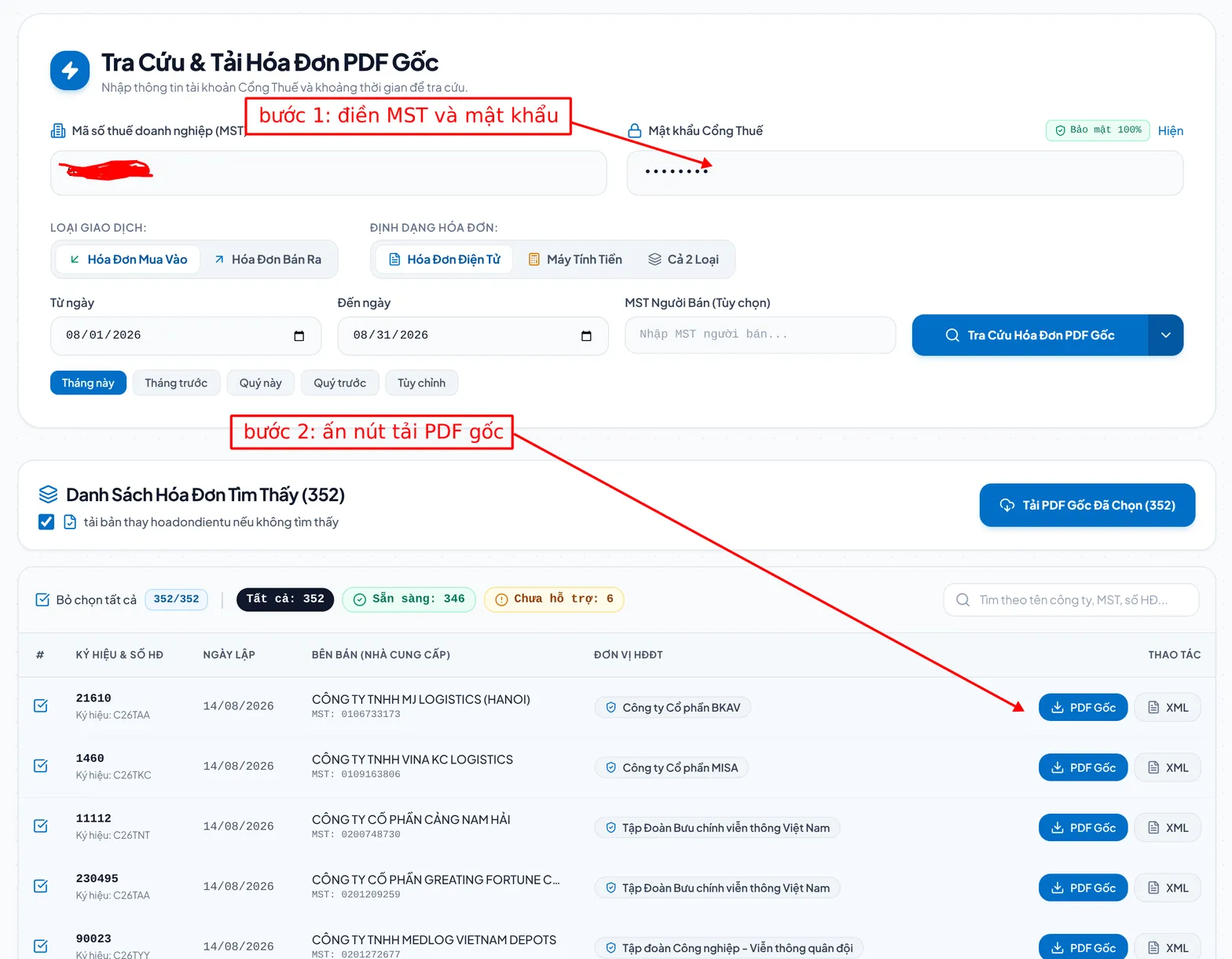This screenshot has width=1232, height=959.
Task: Uncheck invoice 90023 MEDLOG VIETNAM row checkbox
Action: [41, 946]
